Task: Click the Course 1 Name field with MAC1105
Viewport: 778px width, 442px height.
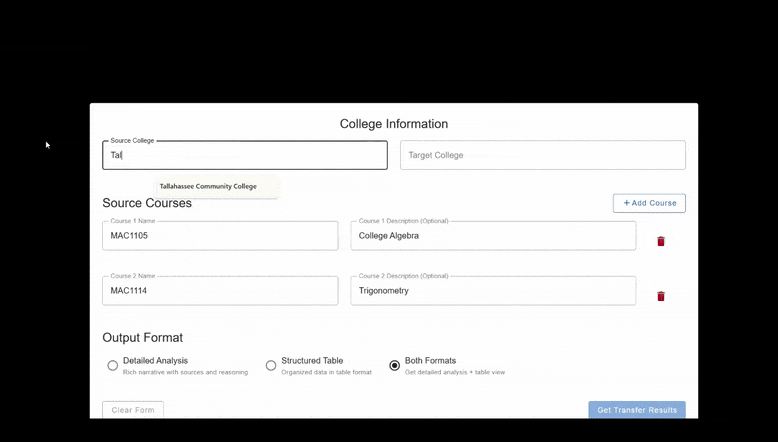Action: tap(220, 236)
